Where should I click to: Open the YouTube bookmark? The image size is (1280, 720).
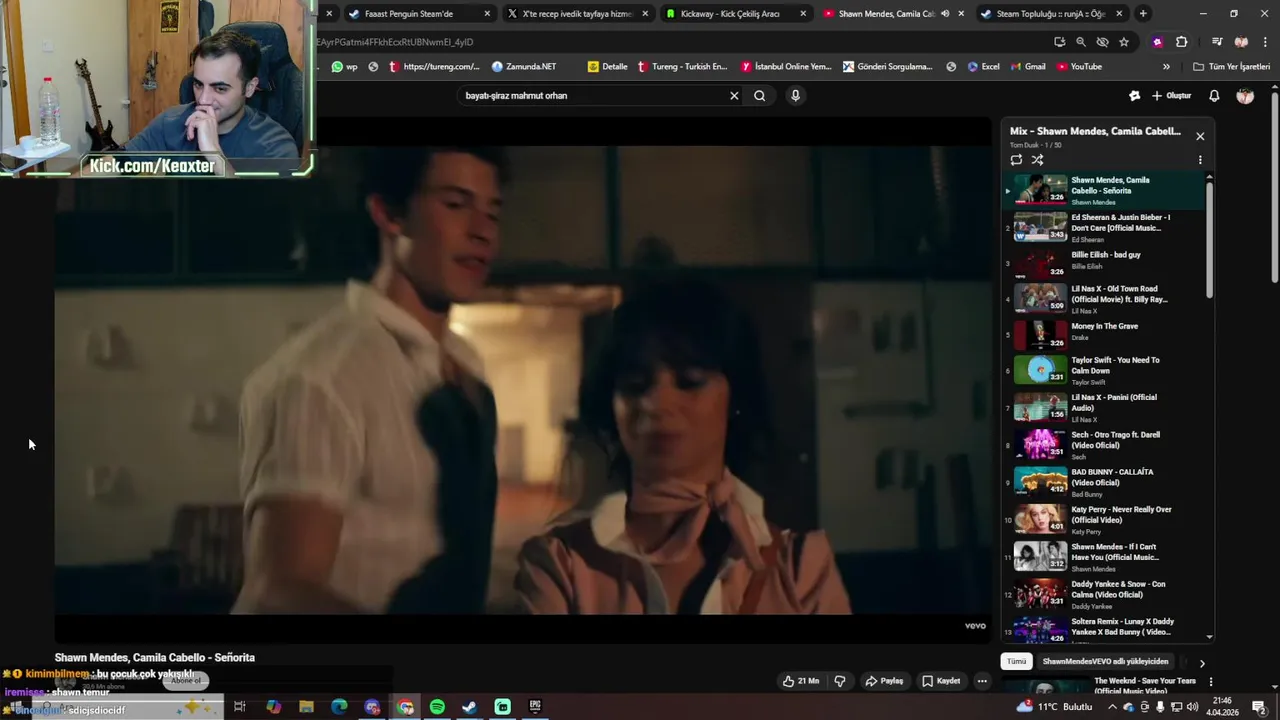(1079, 67)
